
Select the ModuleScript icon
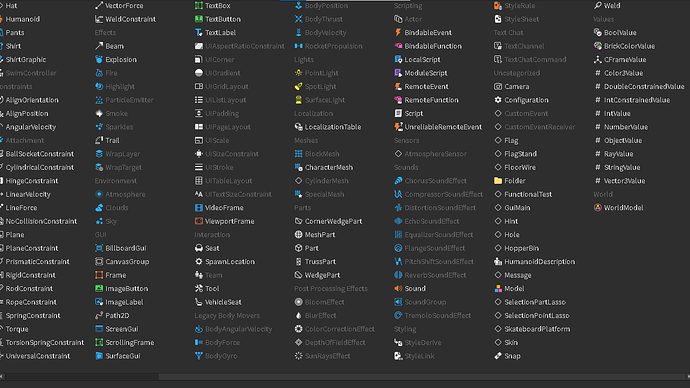click(x=398, y=73)
